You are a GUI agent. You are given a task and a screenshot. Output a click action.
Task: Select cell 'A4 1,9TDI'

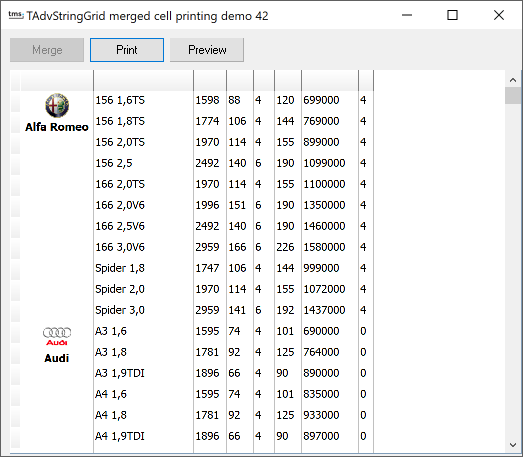coord(120,436)
